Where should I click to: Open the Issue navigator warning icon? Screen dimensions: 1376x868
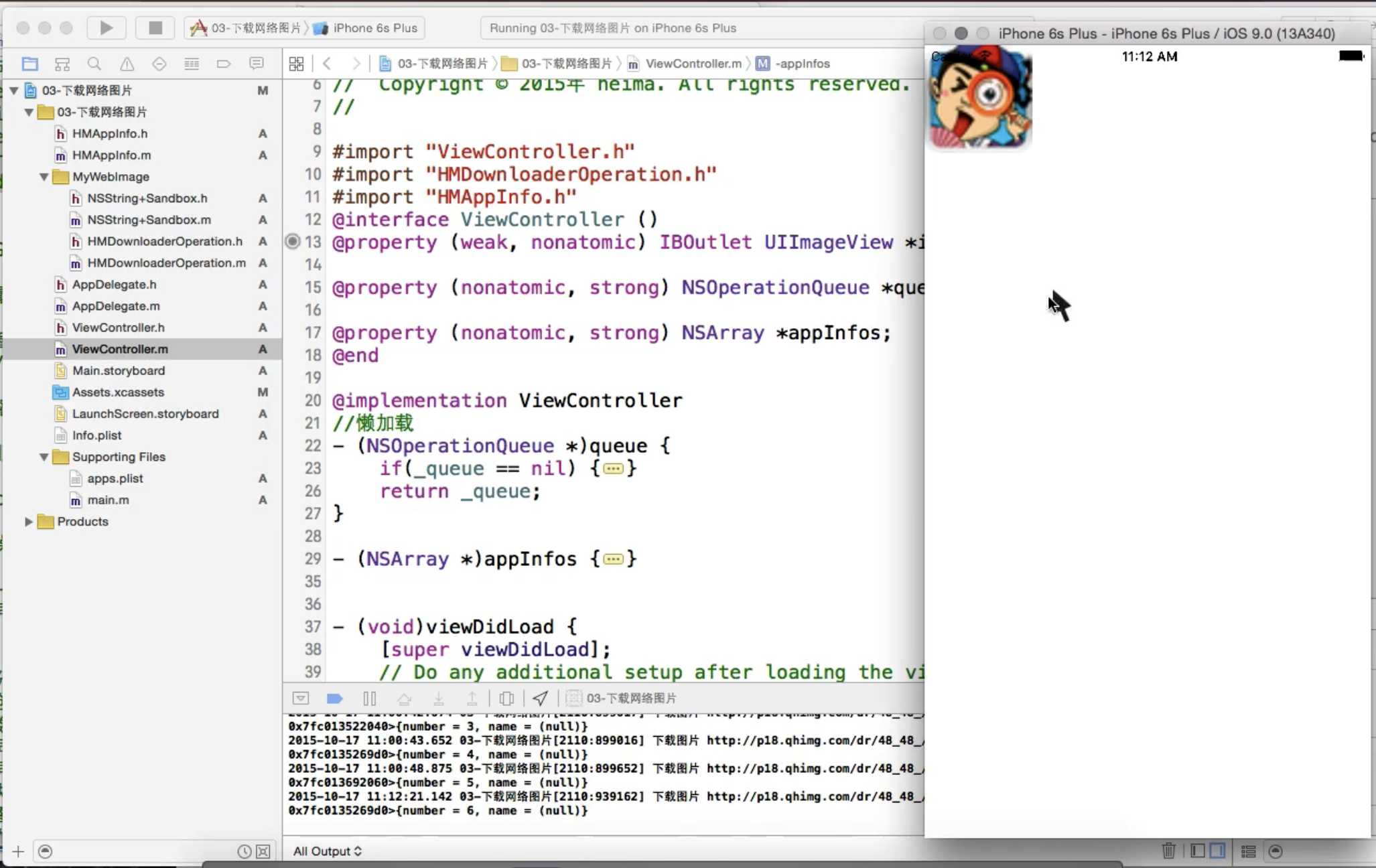coord(127,64)
